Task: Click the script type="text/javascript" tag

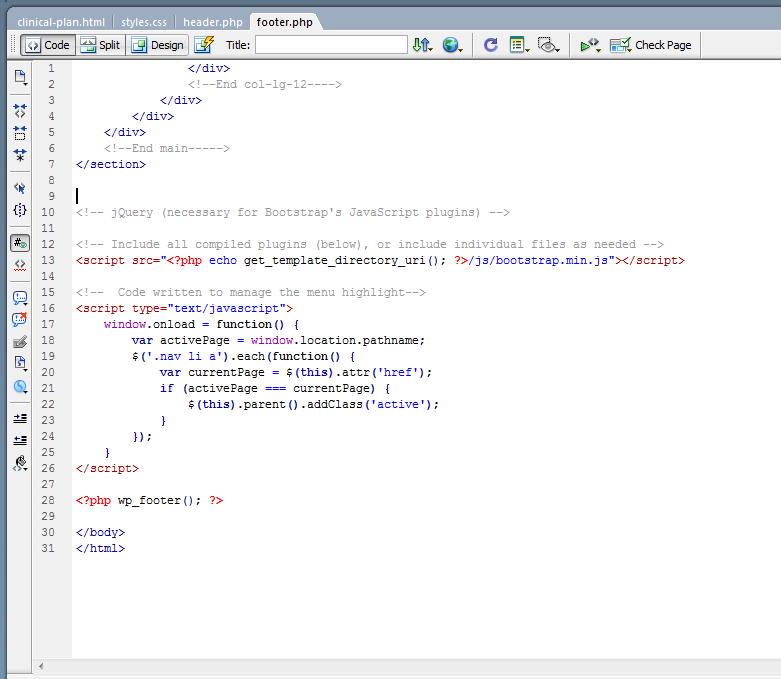Action: click(x=184, y=308)
